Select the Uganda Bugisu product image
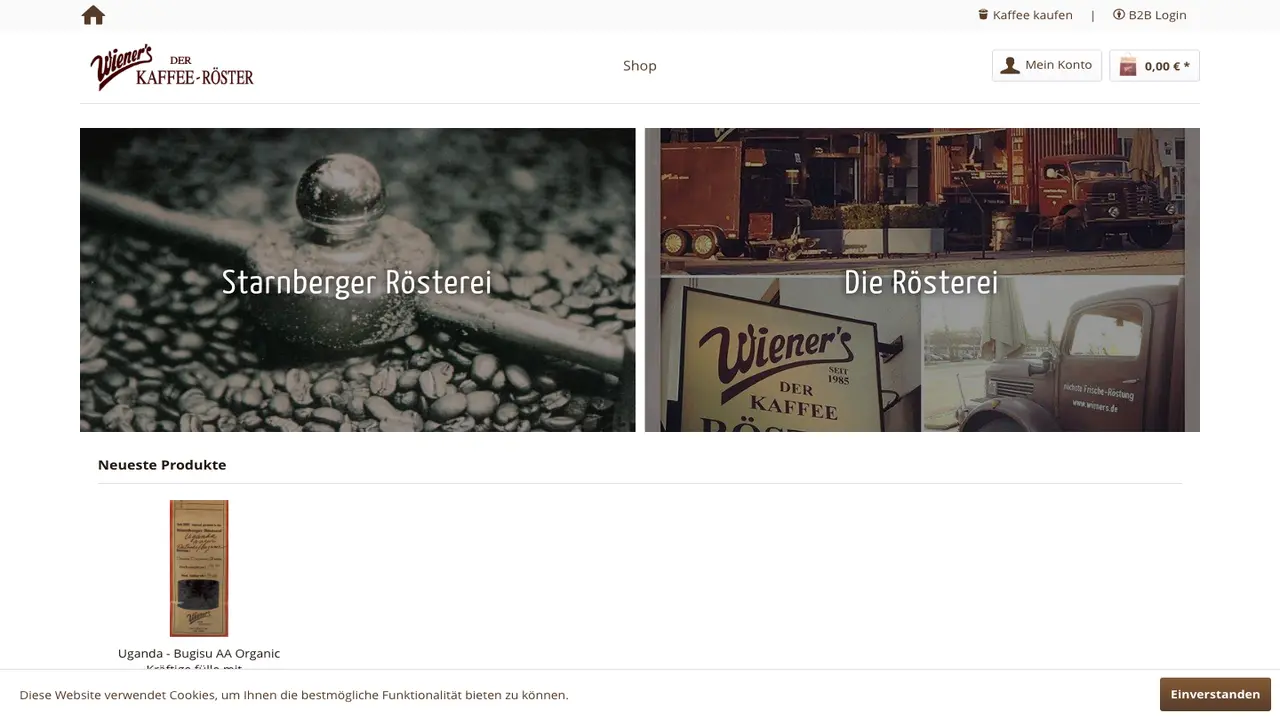 199,568
